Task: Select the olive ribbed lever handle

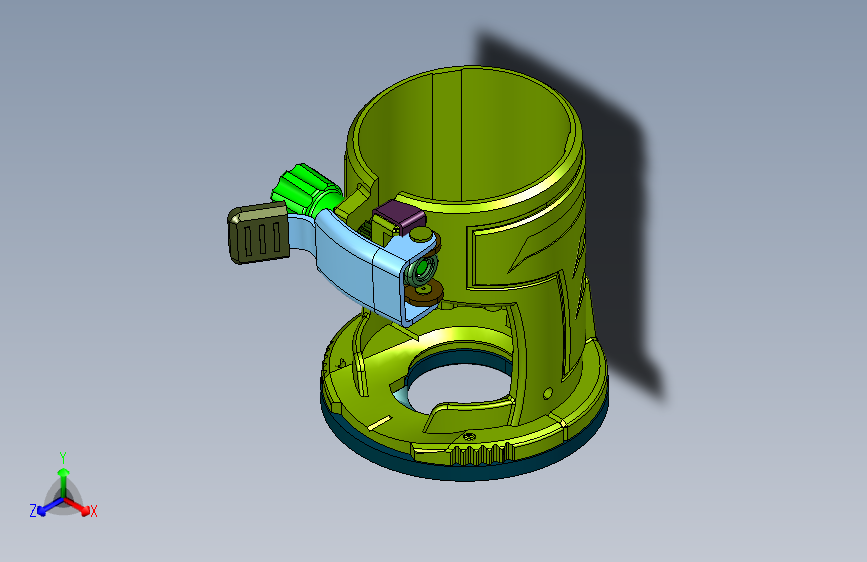Action: coord(258,232)
